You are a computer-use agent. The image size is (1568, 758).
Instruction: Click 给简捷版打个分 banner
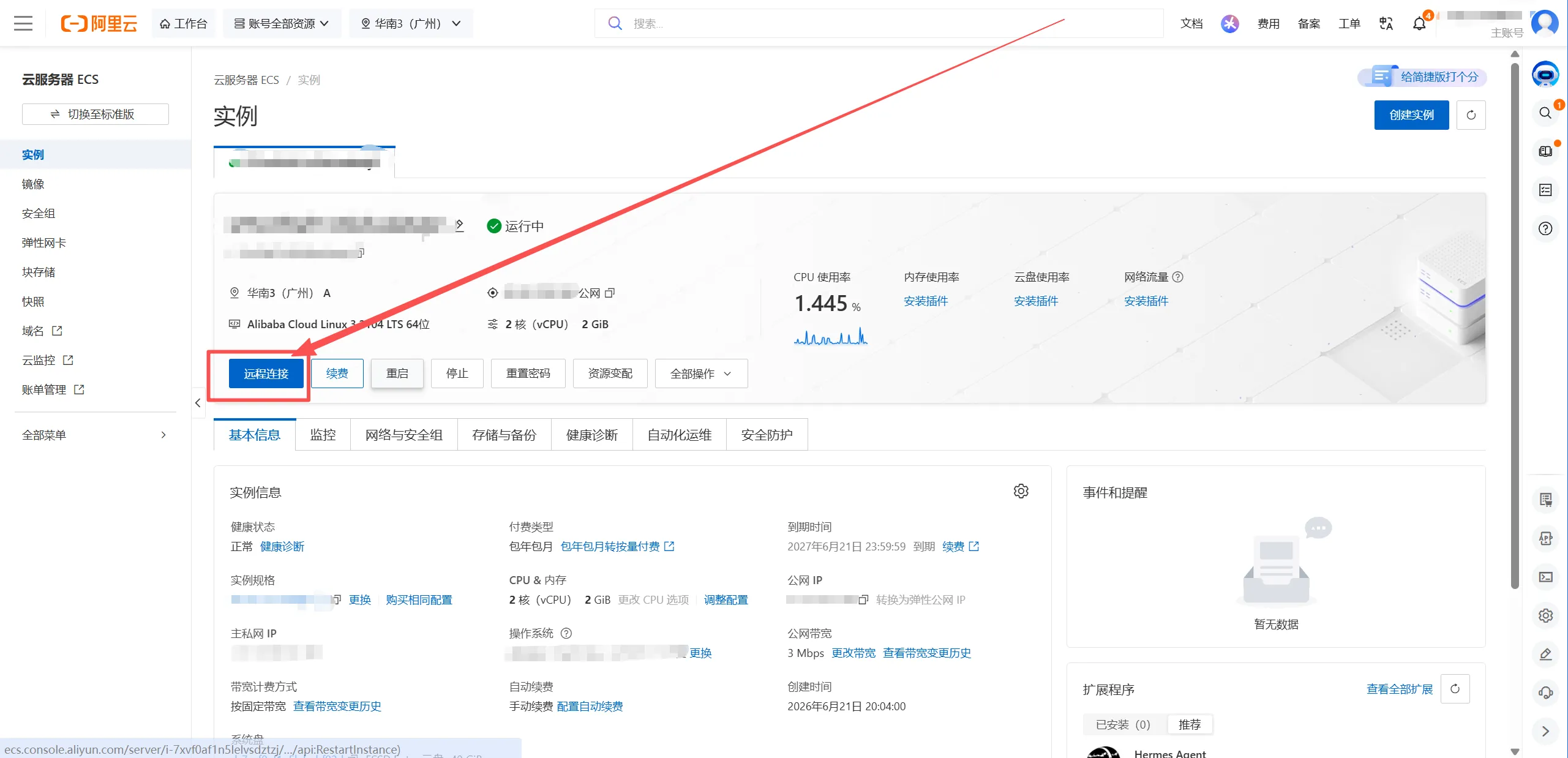[x=1422, y=77]
